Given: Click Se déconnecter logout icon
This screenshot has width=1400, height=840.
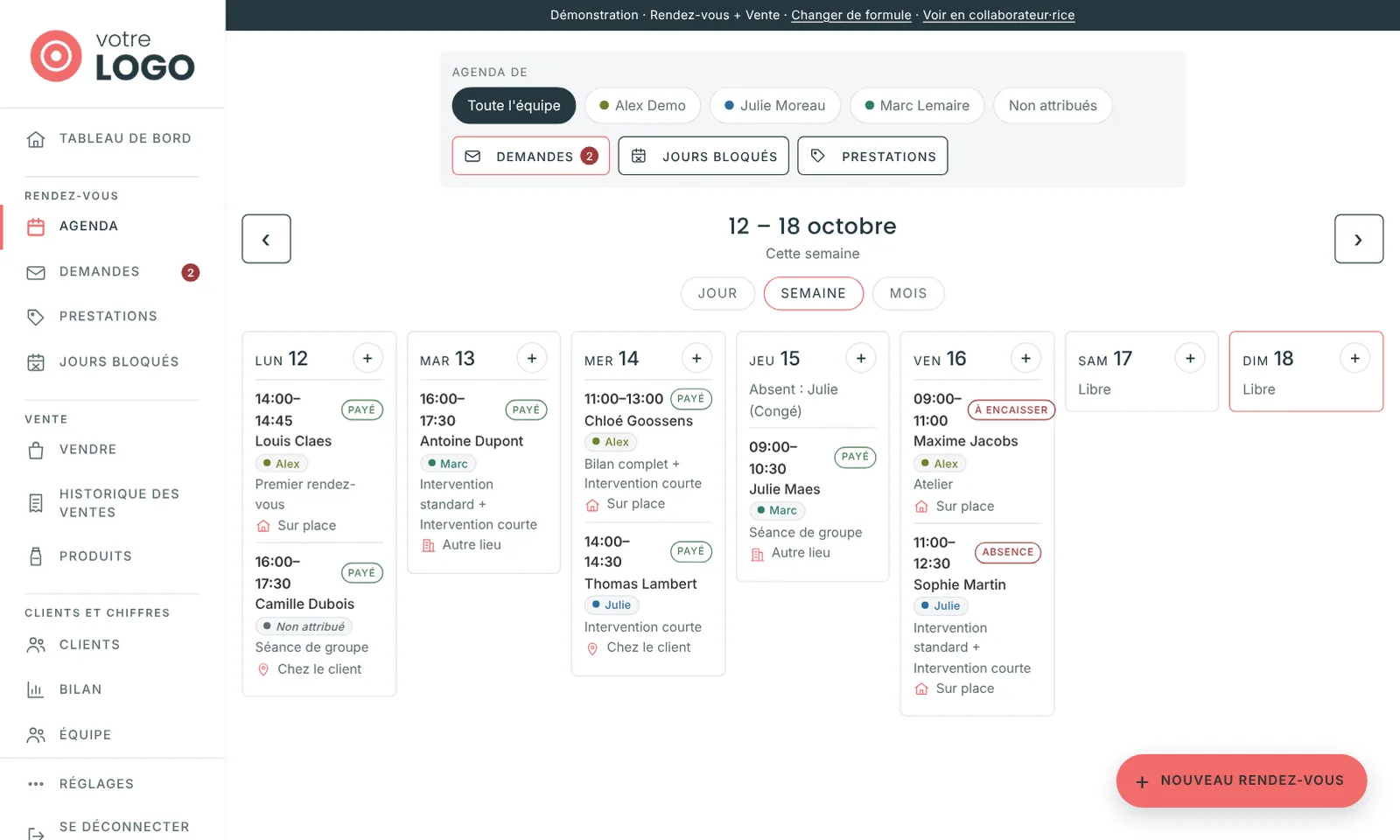Looking at the screenshot, I should click(36, 833).
